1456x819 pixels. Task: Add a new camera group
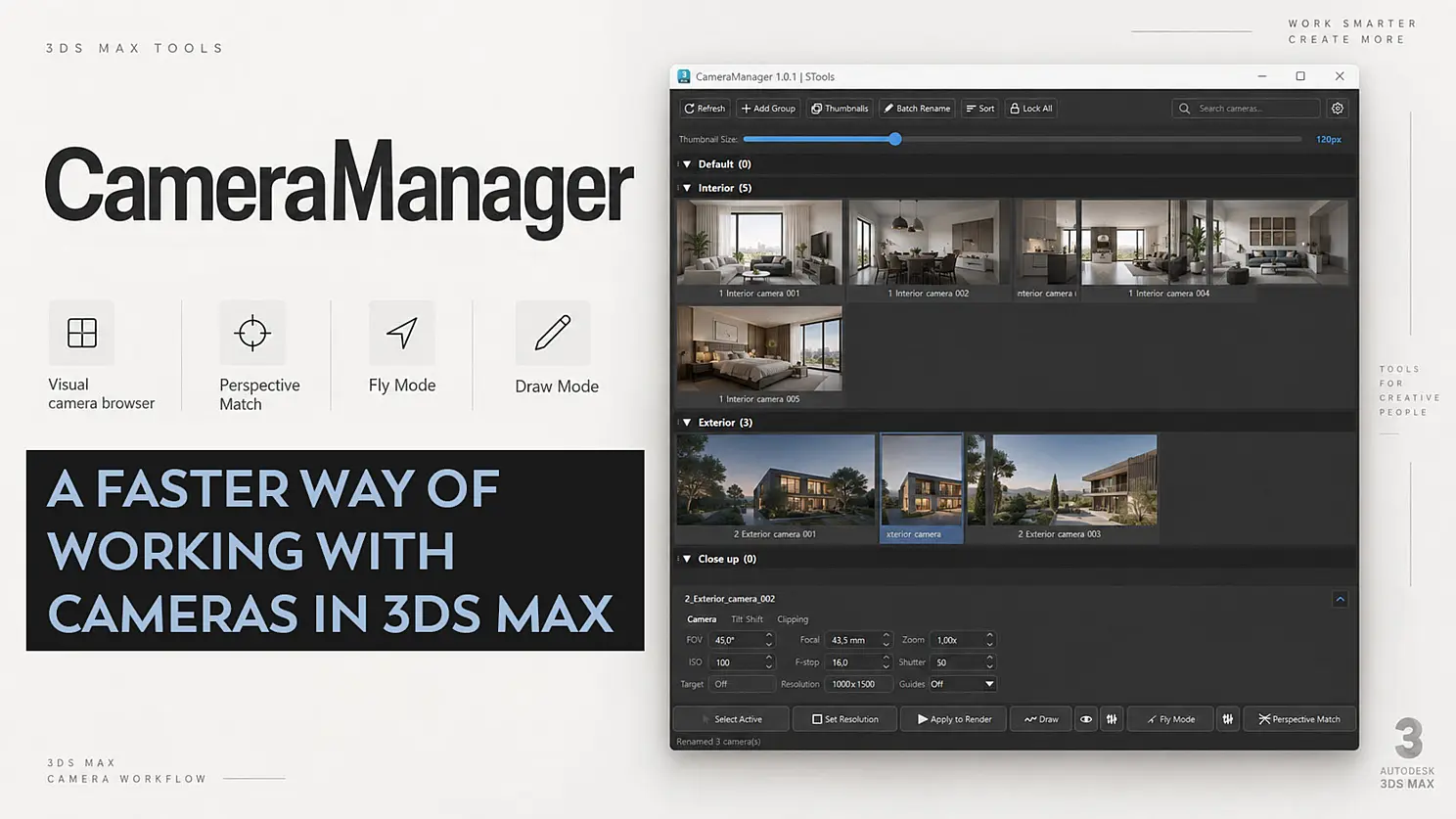pos(768,109)
